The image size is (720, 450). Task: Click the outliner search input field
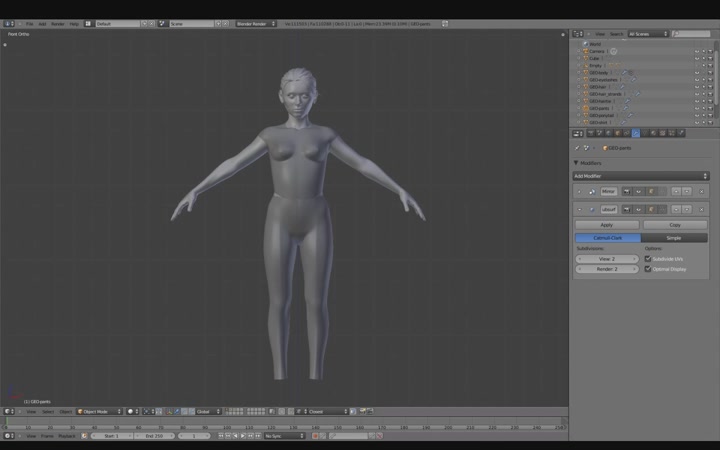click(x=692, y=34)
